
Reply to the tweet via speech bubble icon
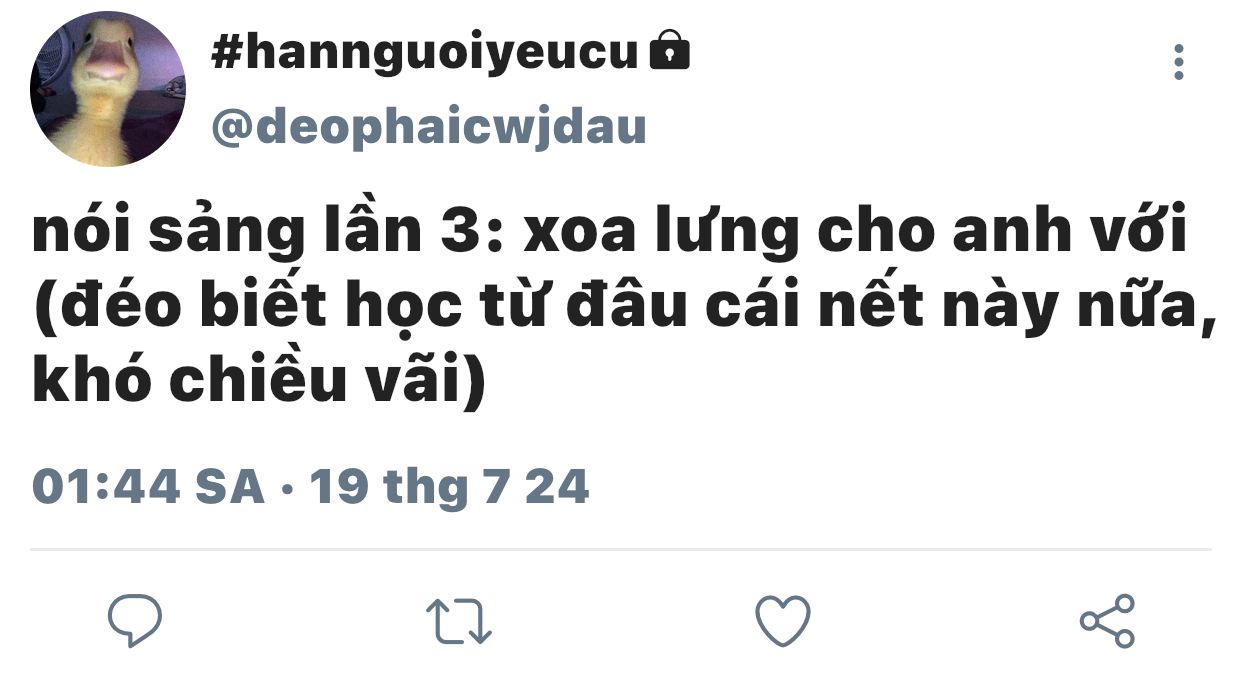(135, 621)
